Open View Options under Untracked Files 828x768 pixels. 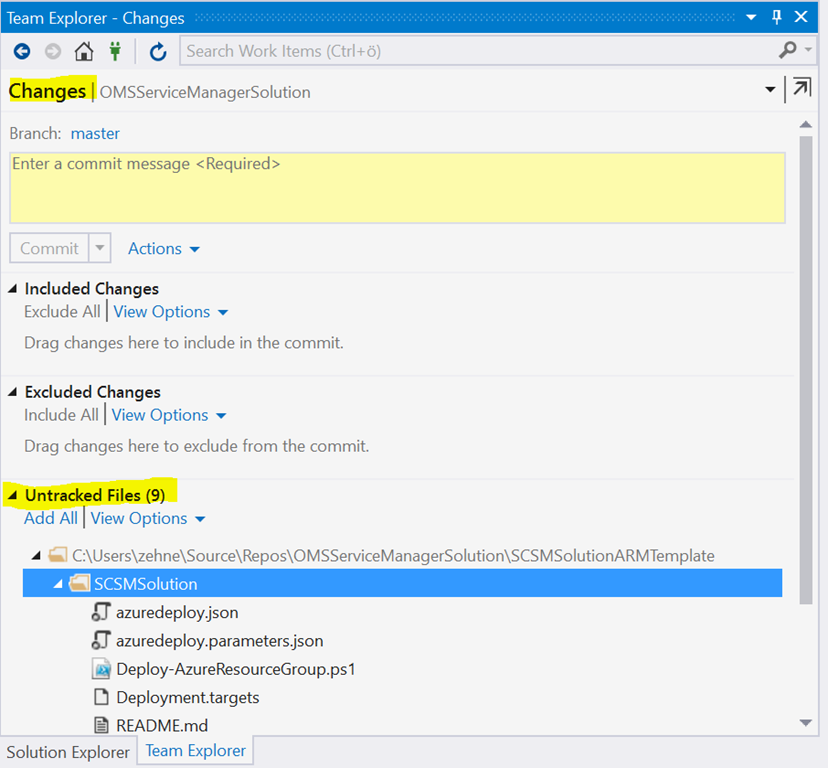point(147,518)
